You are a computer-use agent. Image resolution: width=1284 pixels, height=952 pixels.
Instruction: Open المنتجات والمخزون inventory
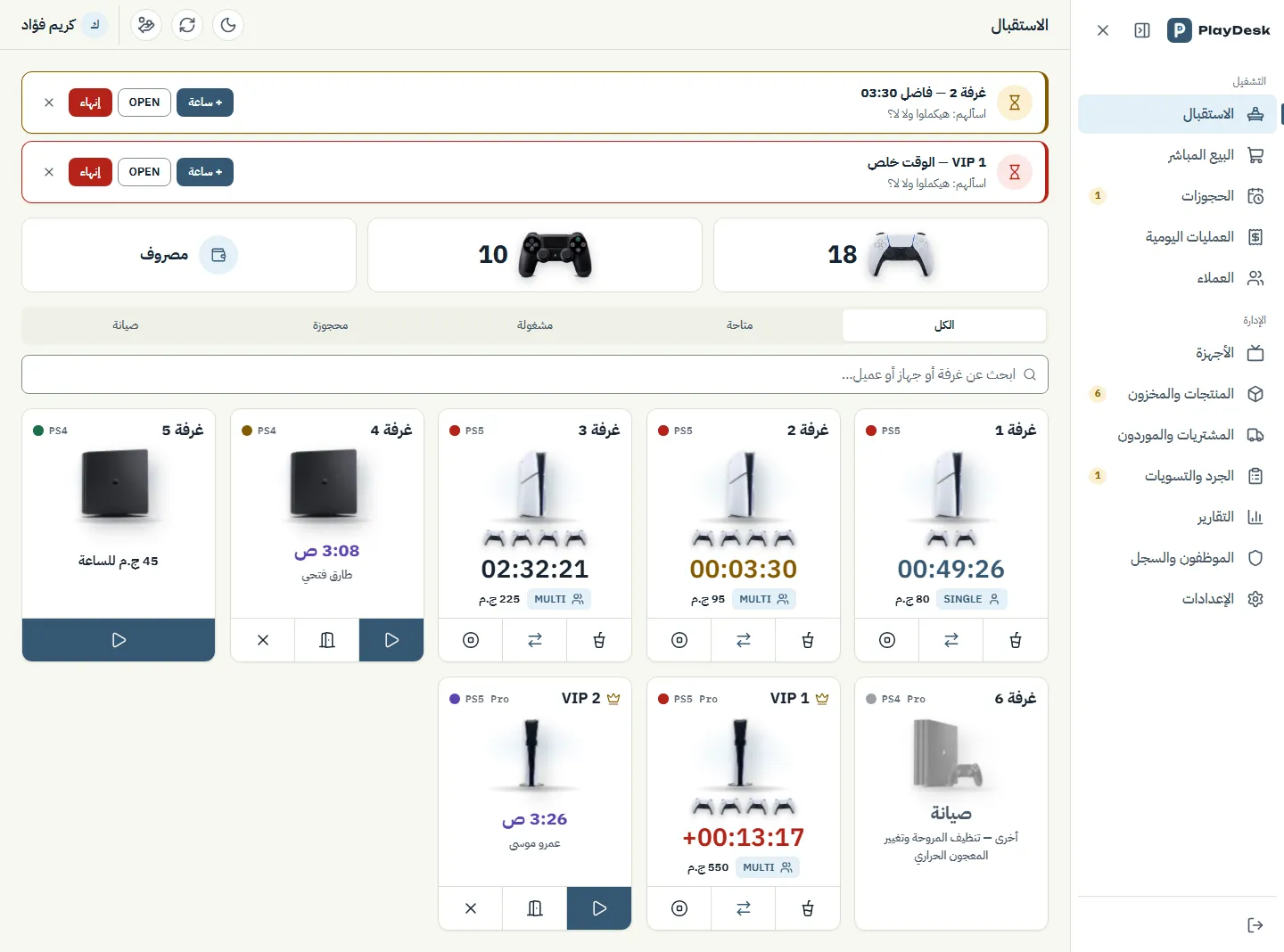pos(1177,394)
